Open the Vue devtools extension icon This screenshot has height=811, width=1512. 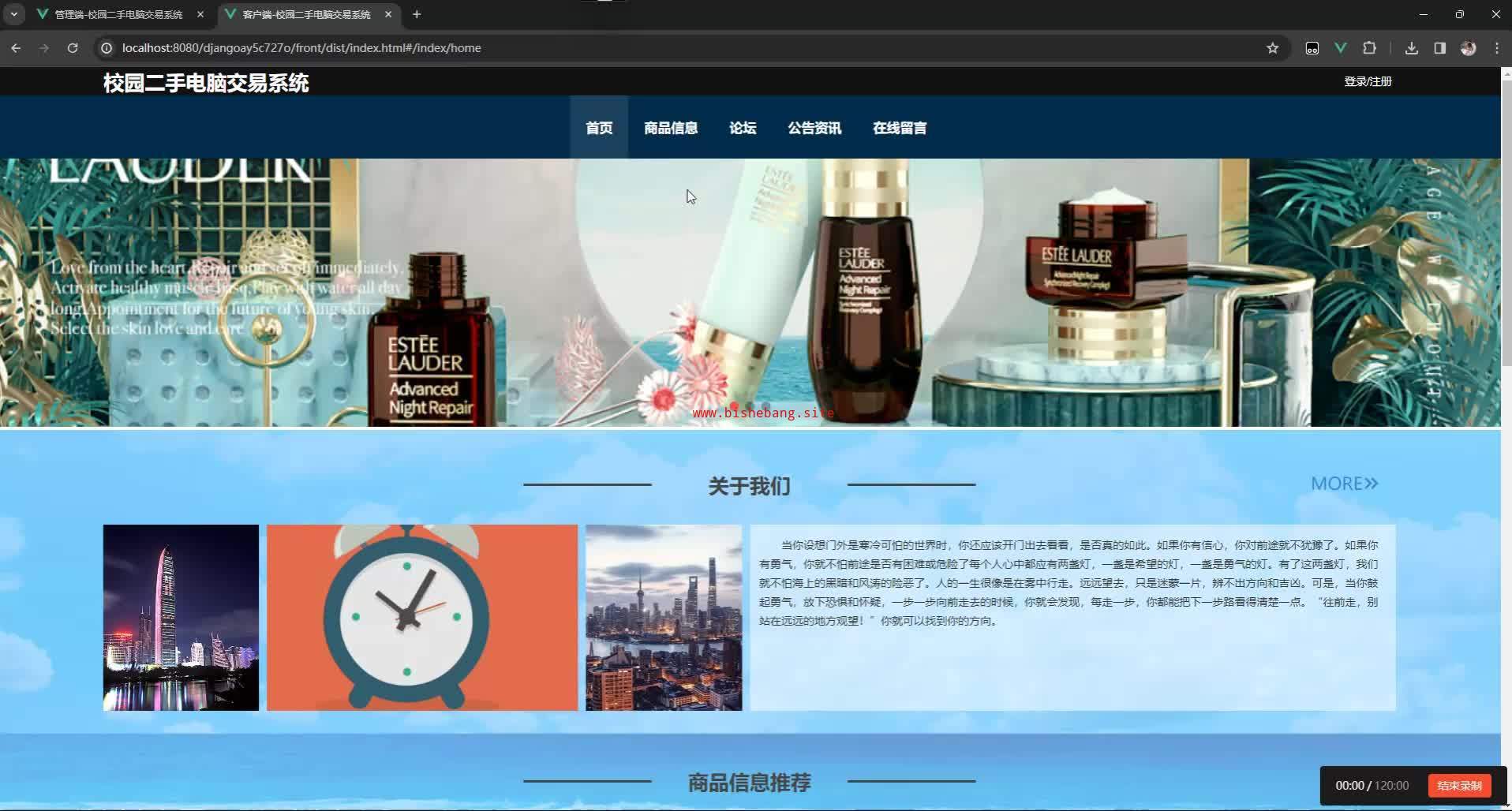(1340, 48)
